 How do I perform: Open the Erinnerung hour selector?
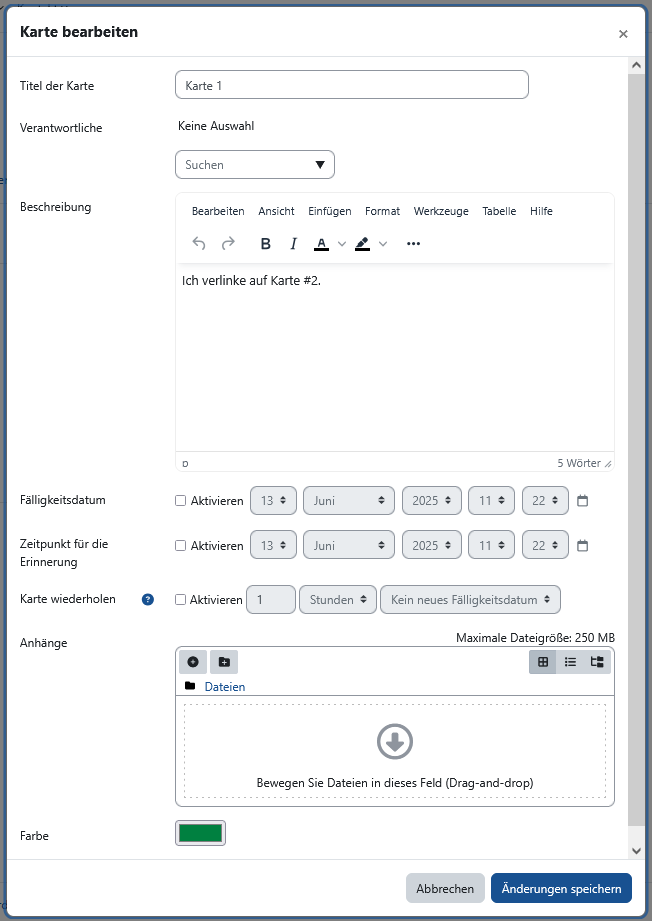pos(492,545)
